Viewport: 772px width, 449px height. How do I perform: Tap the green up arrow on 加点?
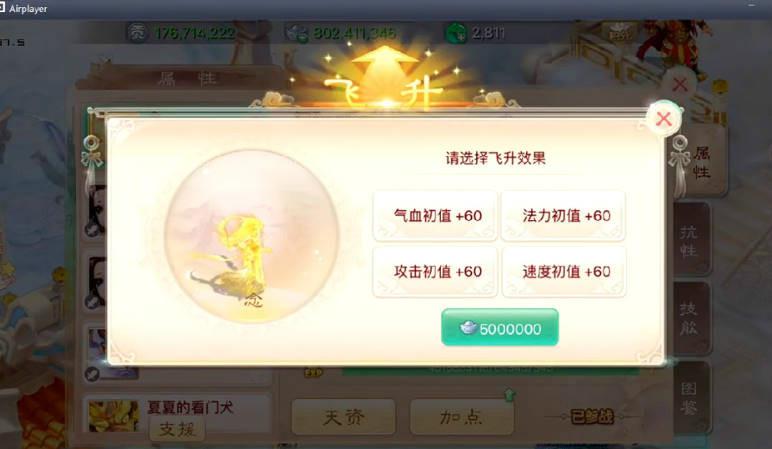click(509, 394)
